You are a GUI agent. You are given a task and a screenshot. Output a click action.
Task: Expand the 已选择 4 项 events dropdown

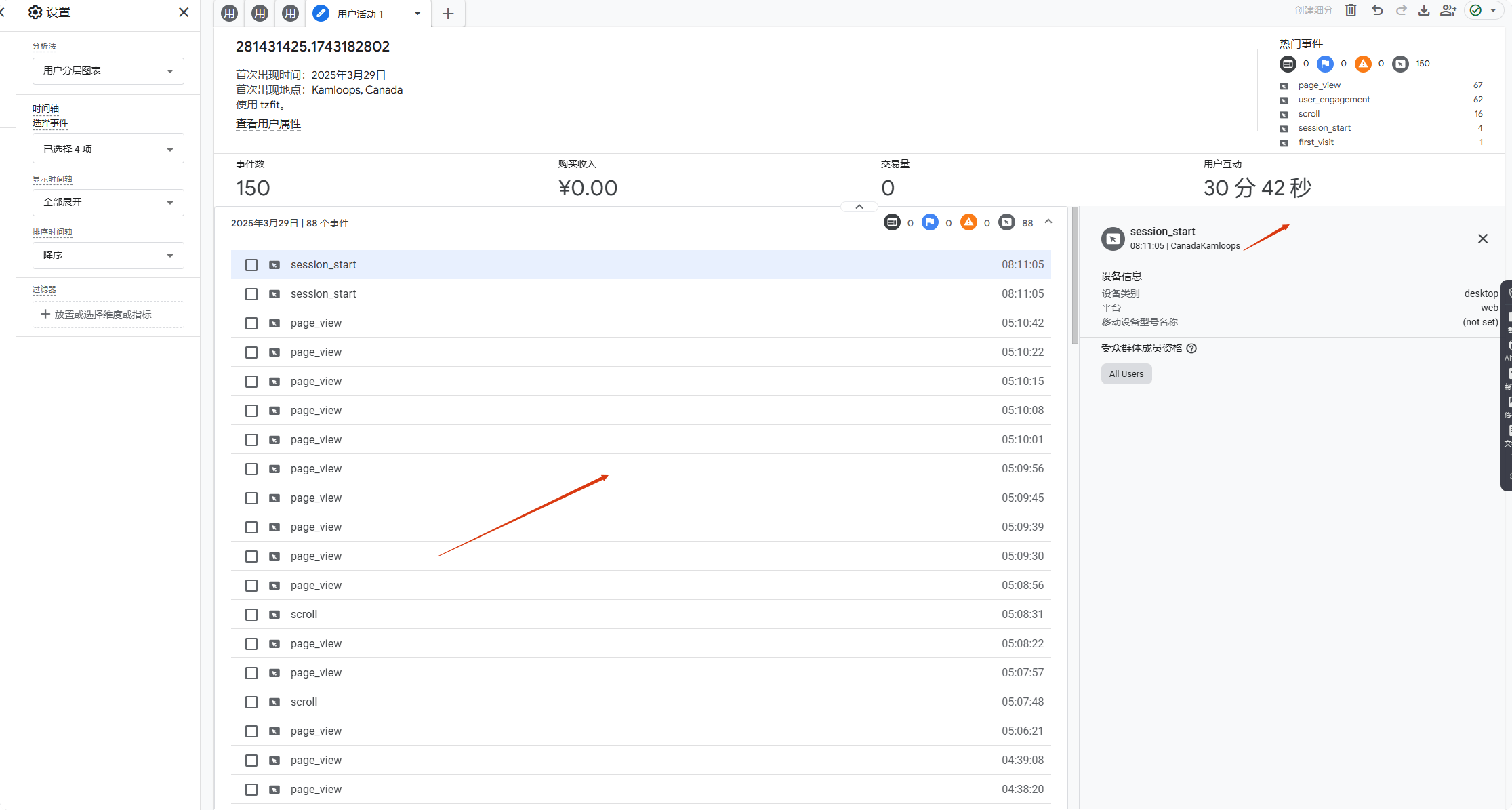(x=108, y=149)
